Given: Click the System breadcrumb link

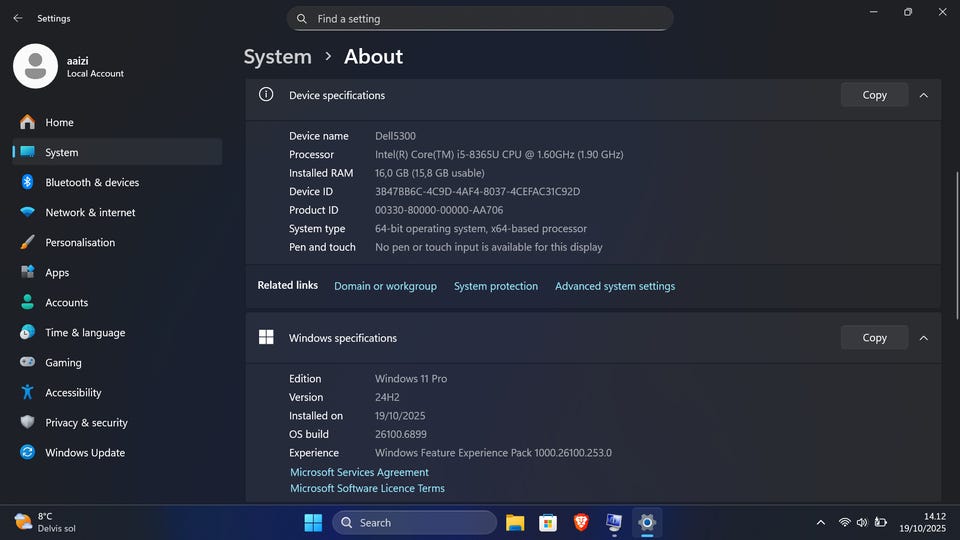Looking at the screenshot, I should [x=278, y=57].
